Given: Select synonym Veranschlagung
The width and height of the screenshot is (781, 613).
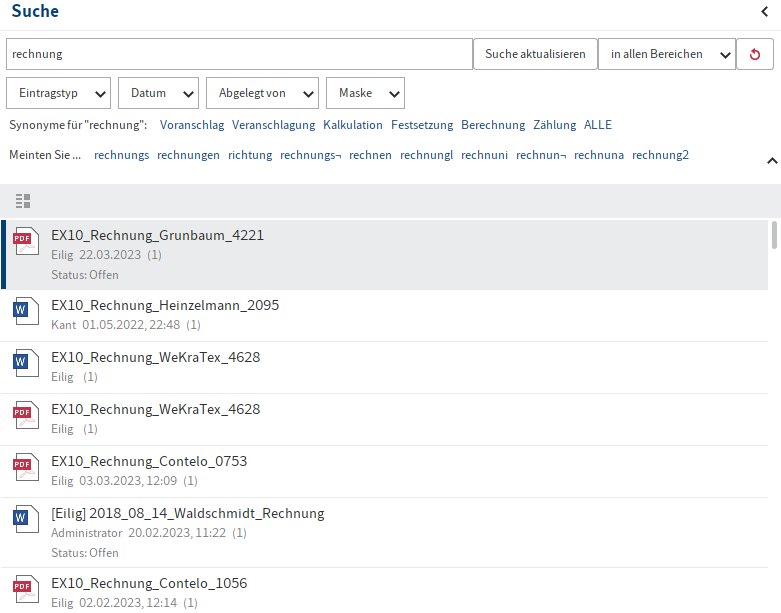Looking at the screenshot, I should click(x=273, y=125).
